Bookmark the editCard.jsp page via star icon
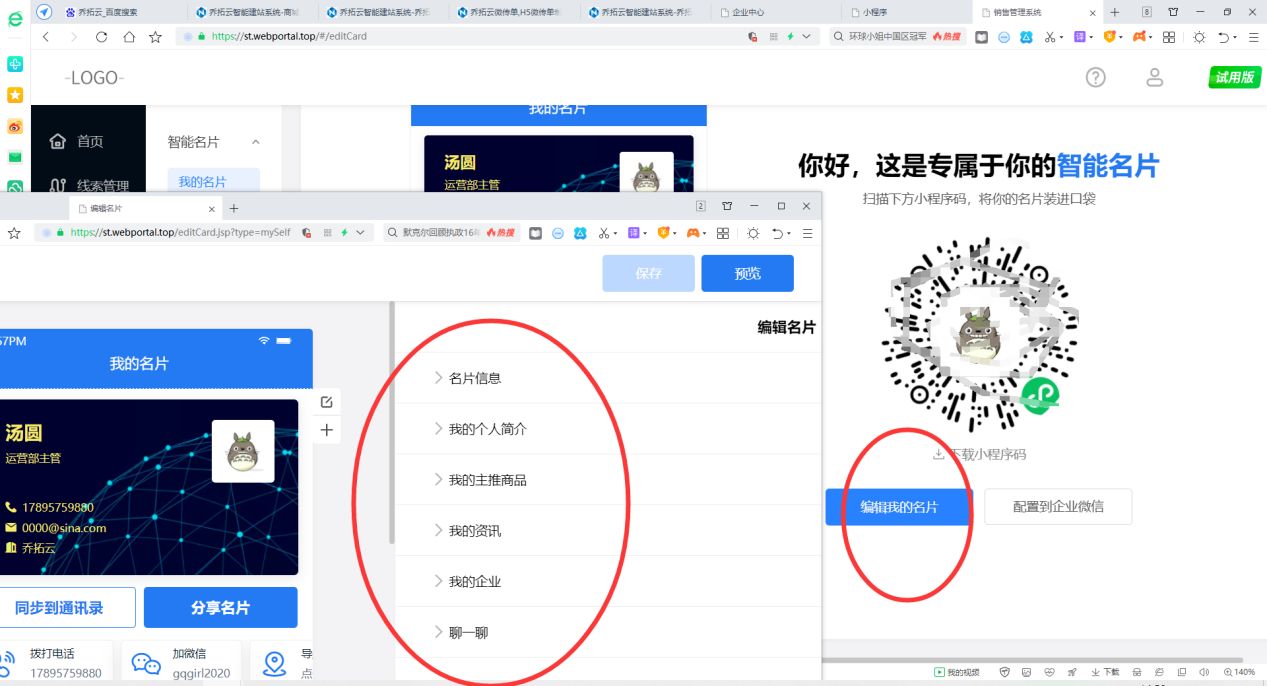Viewport: 1267px width, 686px height. click(14, 233)
